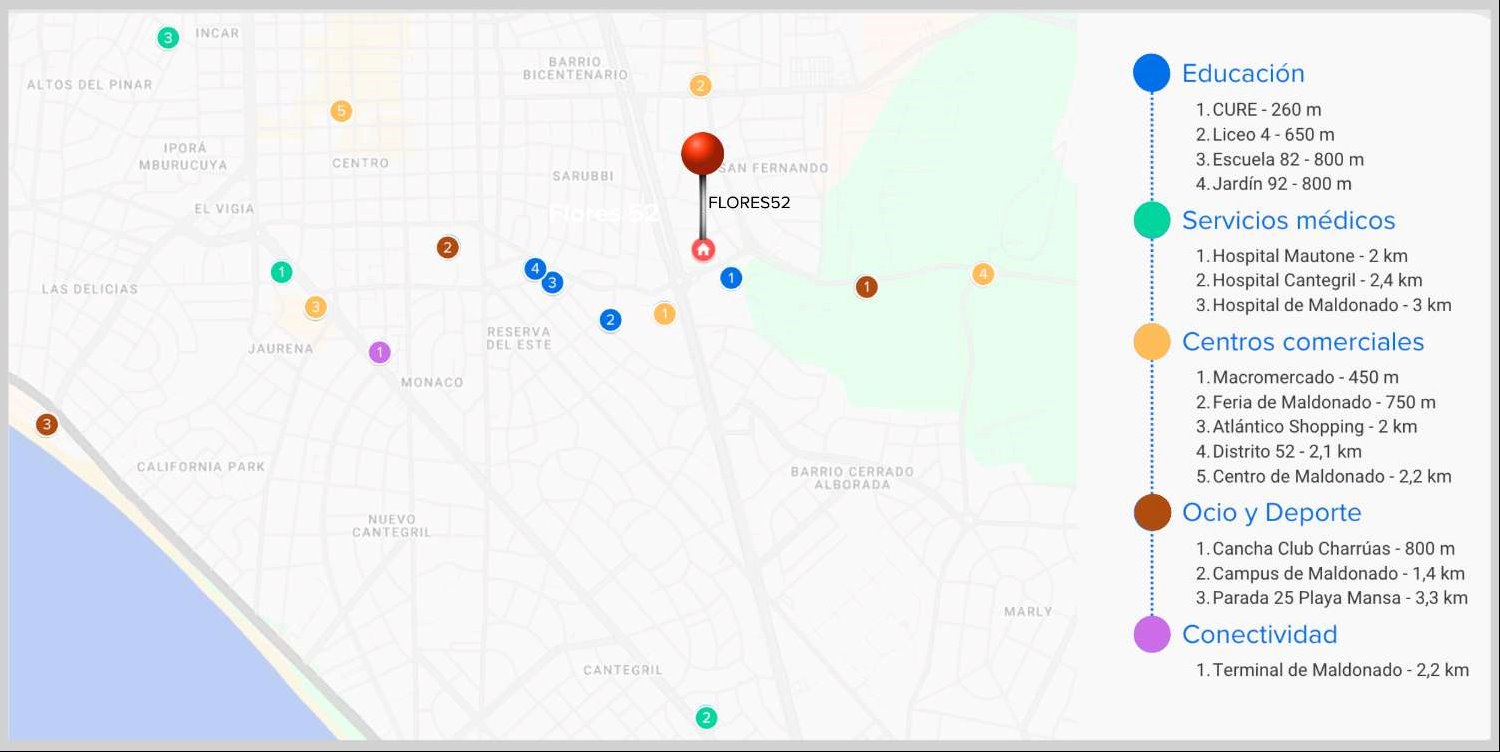Select Terminal de Maldonado - 2,2 km entry
The image size is (1500, 752).
pyautogui.click(x=1332, y=670)
